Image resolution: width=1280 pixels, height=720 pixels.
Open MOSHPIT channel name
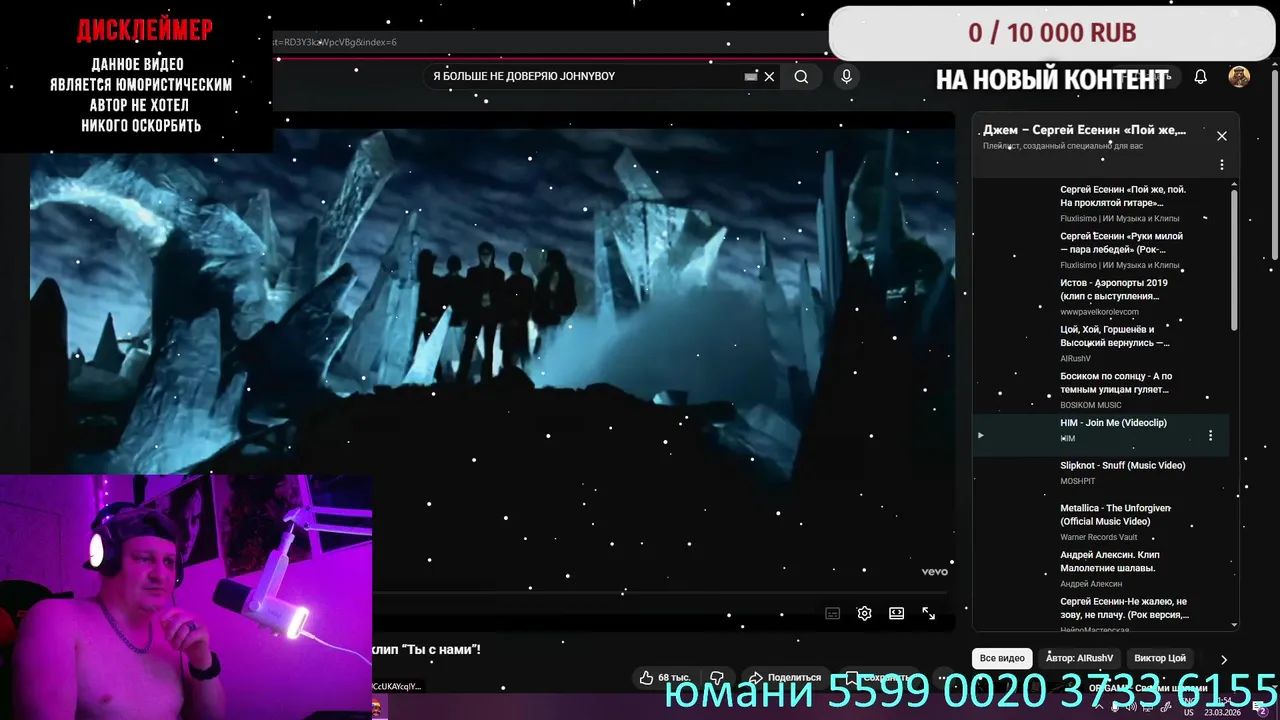point(1078,481)
